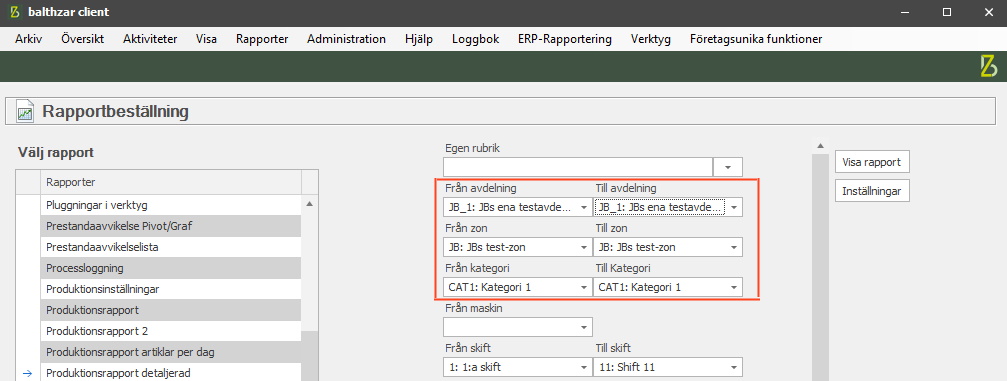Click the balthzar client title bar icon
Screen dimensions: 1007x381
pos(15,12)
